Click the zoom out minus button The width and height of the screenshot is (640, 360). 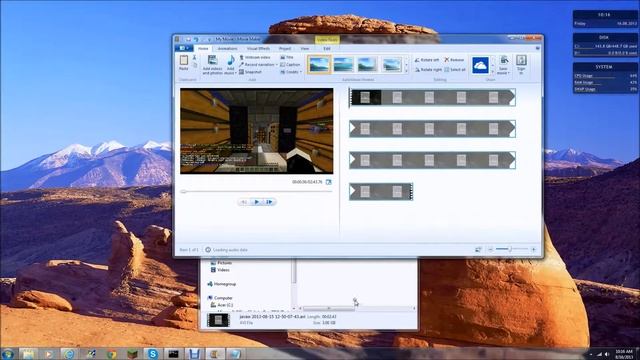pyautogui.click(x=491, y=249)
